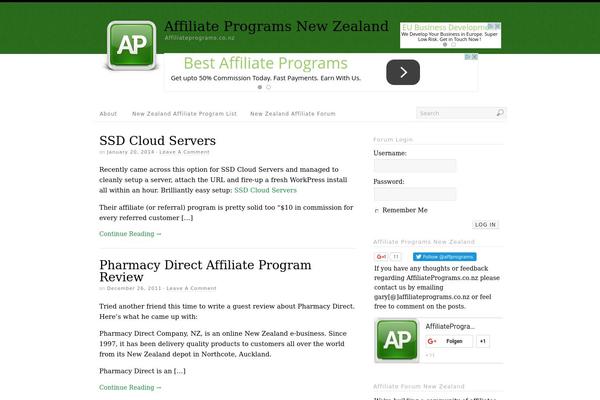Close the EU Business Development ad
Viewport: 600px width, 400px height.
click(497, 26)
